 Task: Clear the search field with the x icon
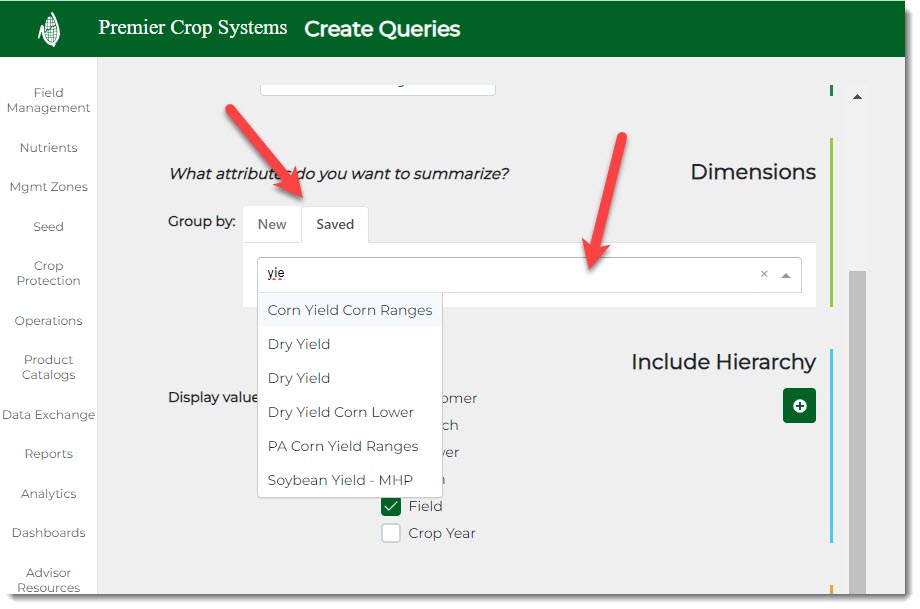pyautogui.click(x=764, y=274)
